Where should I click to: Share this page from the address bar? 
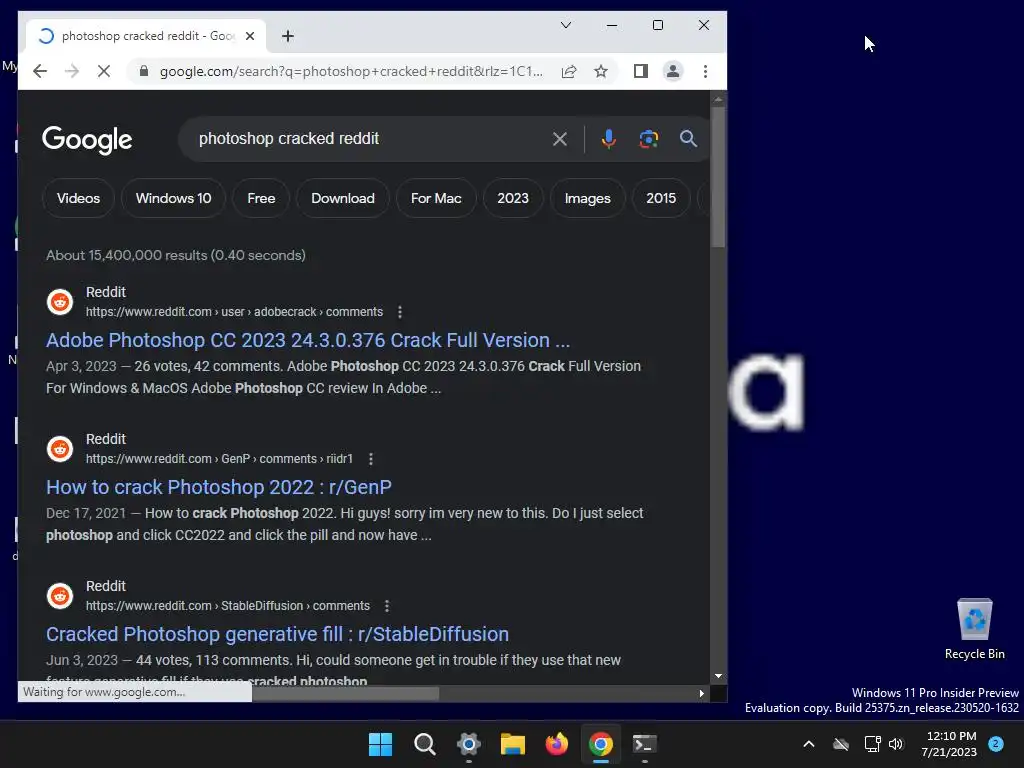569,71
